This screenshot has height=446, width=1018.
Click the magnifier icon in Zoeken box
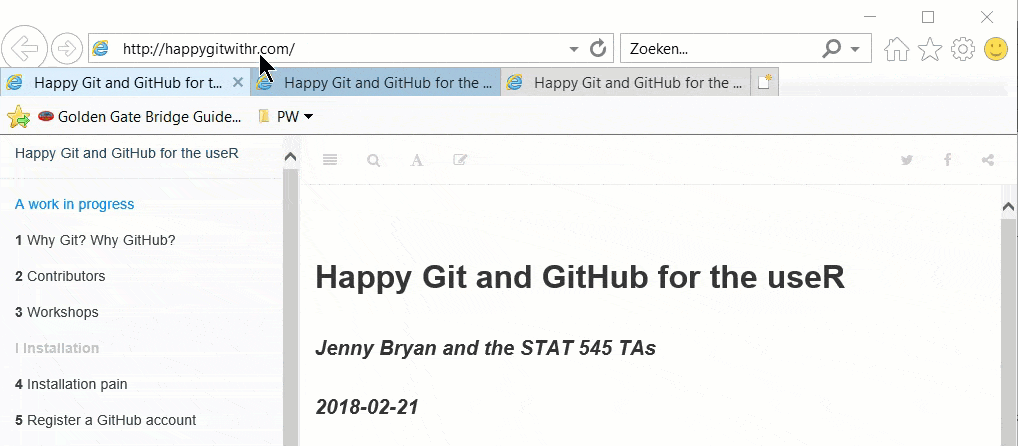click(832, 48)
